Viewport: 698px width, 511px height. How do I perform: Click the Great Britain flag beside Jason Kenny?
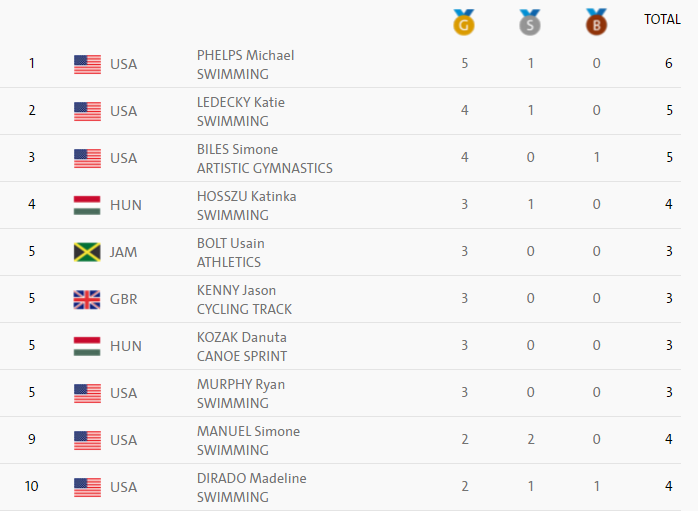point(88,299)
